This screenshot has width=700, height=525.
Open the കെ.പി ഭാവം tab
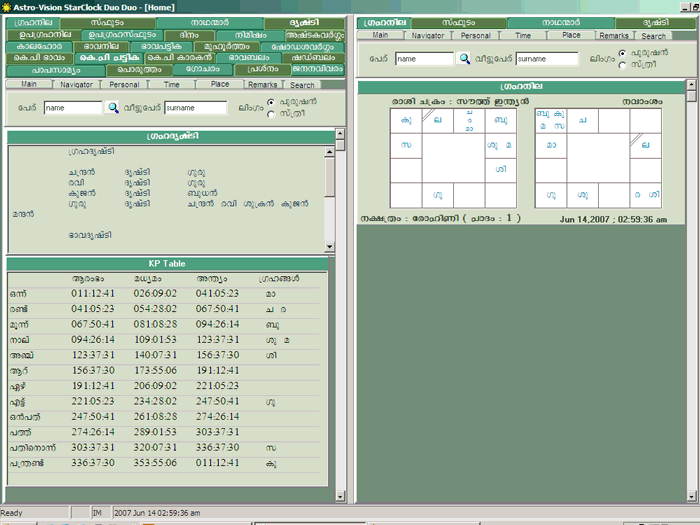tap(39, 58)
